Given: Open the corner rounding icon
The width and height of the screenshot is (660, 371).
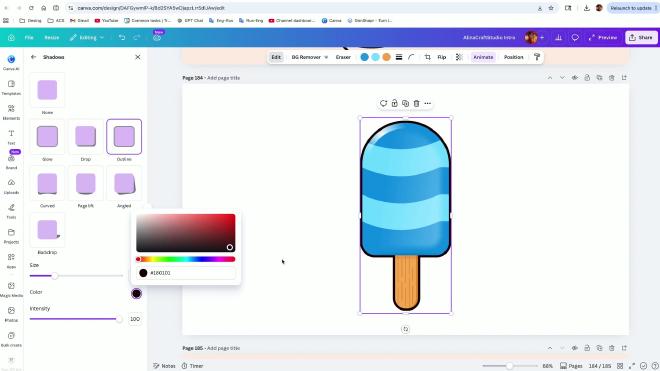Looking at the screenshot, I should 411,57.
